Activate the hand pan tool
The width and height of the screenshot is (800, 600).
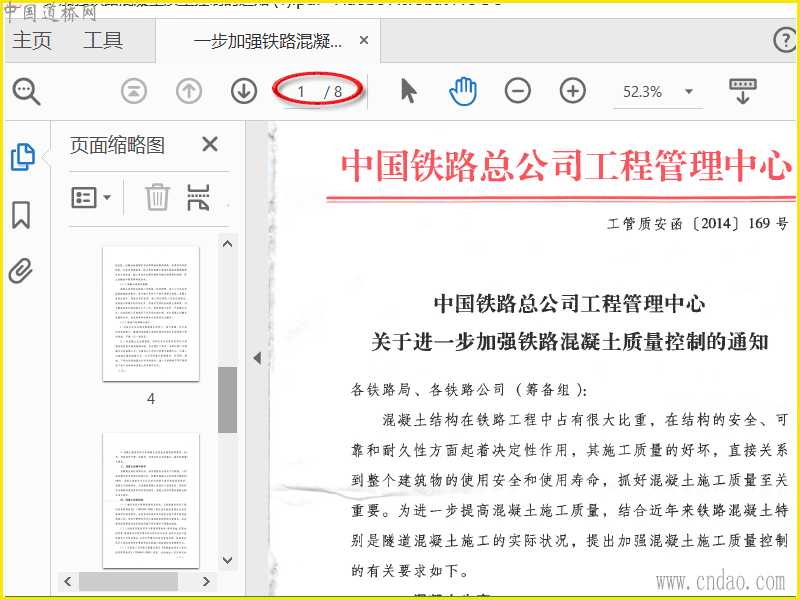(x=463, y=91)
